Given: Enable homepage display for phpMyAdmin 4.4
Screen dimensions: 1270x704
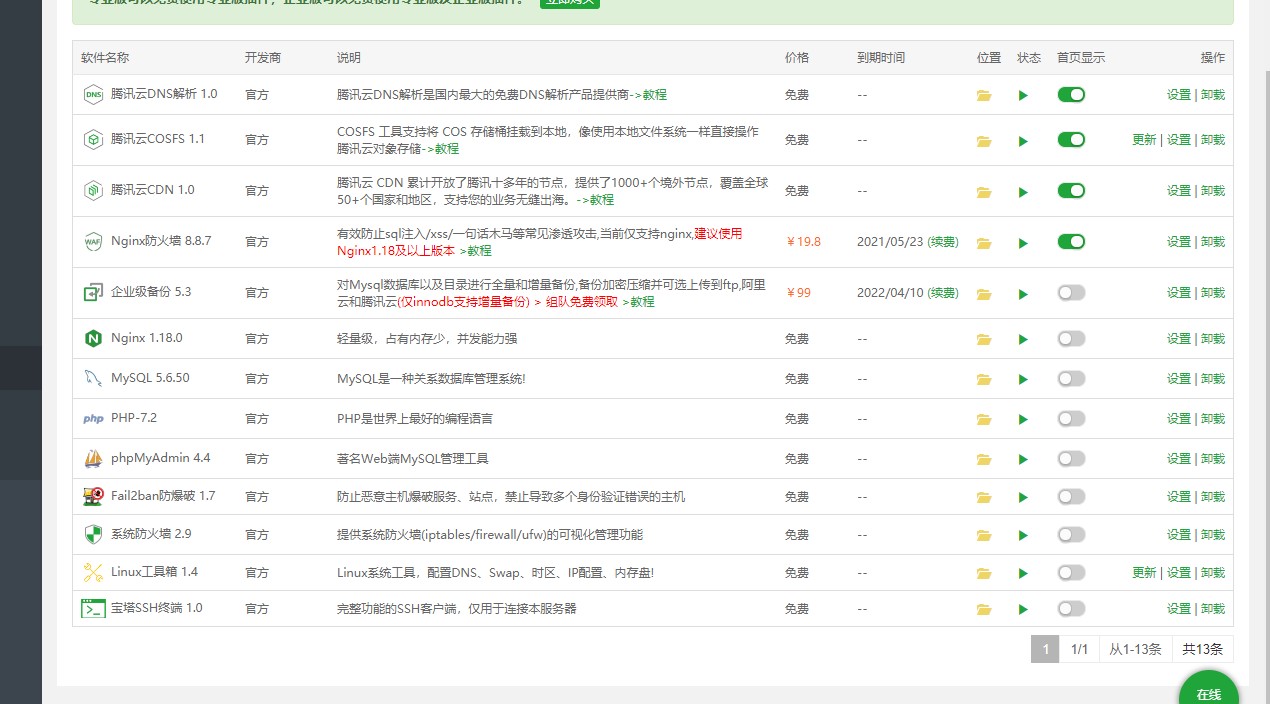Looking at the screenshot, I should point(1071,458).
